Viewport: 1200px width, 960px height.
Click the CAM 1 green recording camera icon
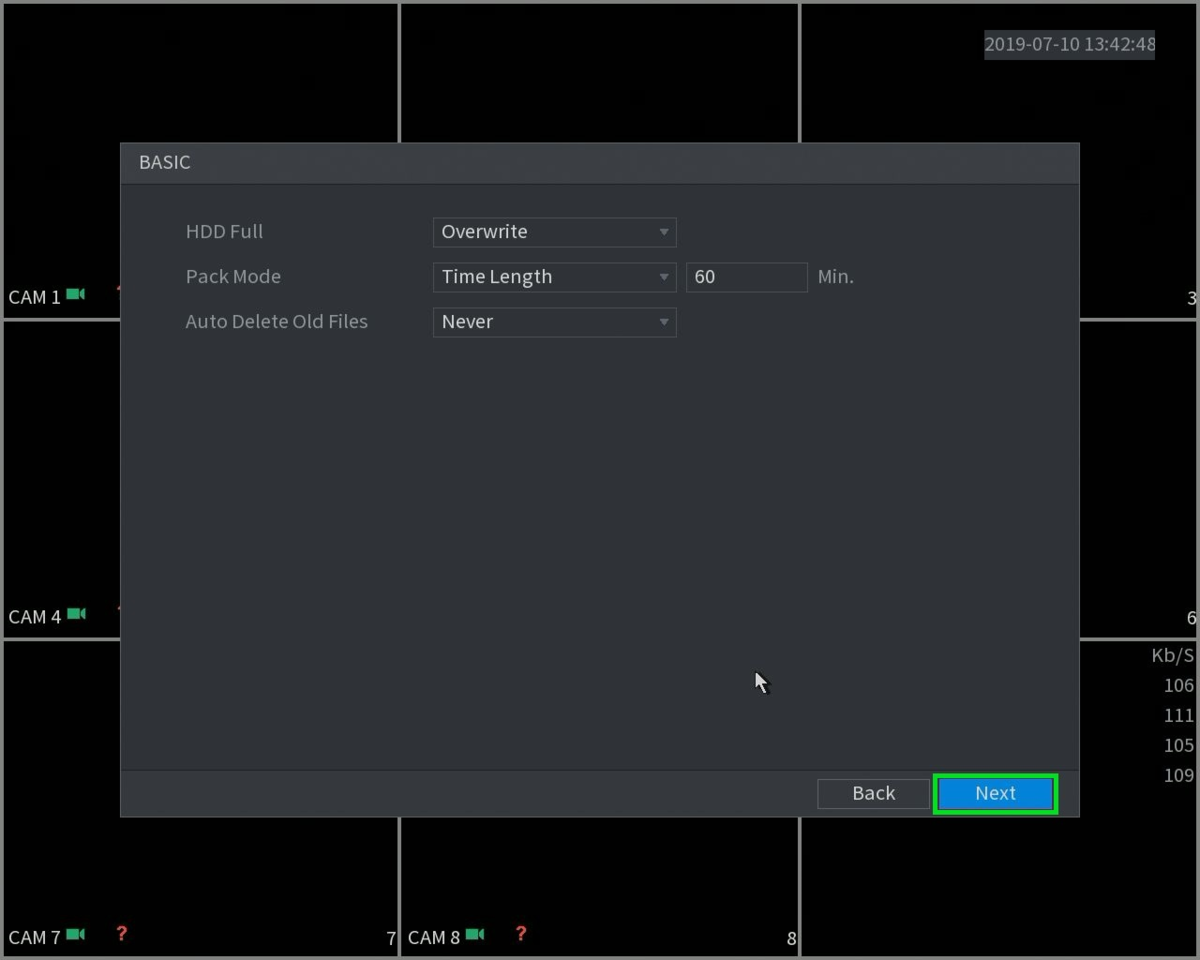(76, 295)
